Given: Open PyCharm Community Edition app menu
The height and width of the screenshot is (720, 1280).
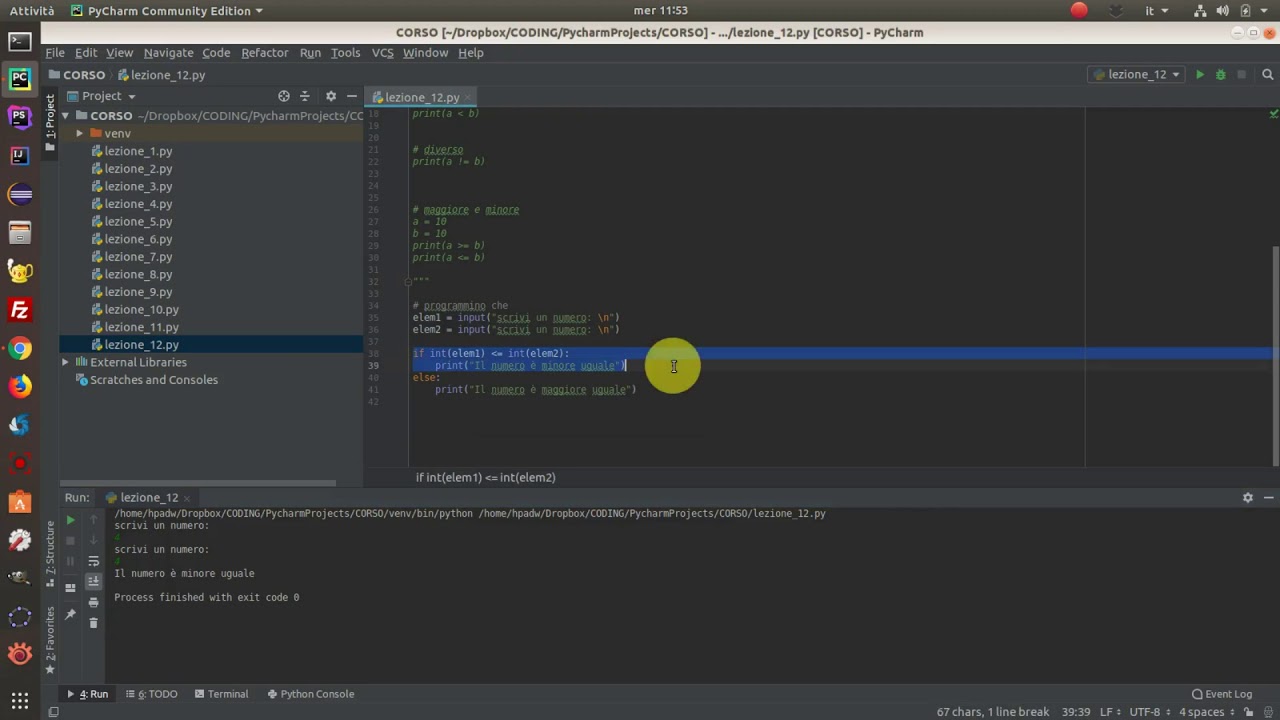Looking at the screenshot, I should pyautogui.click(x=167, y=10).
